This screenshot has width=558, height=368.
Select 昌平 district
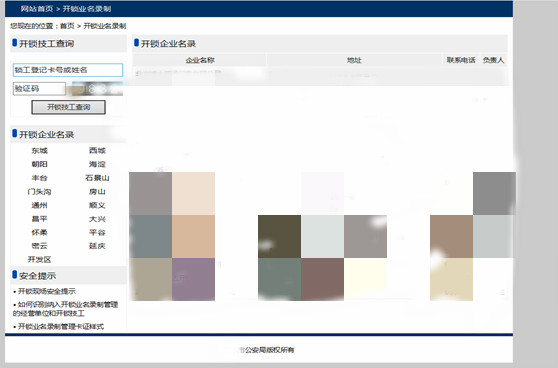pyautogui.click(x=40, y=219)
